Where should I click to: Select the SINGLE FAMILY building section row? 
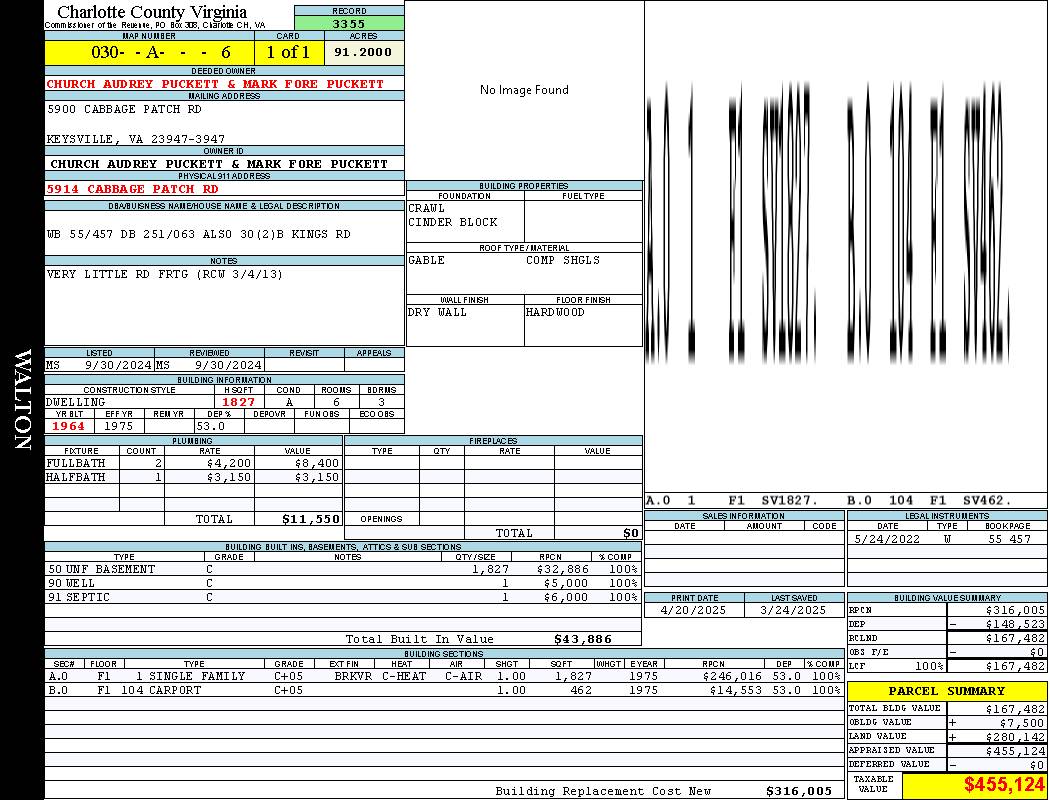tap(444, 676)
